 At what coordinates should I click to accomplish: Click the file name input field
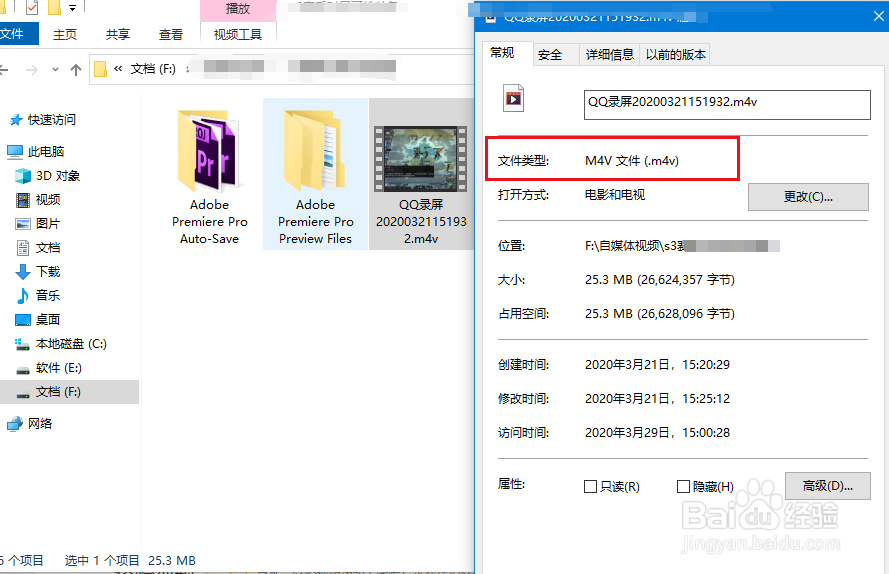[x=727, y=104]
